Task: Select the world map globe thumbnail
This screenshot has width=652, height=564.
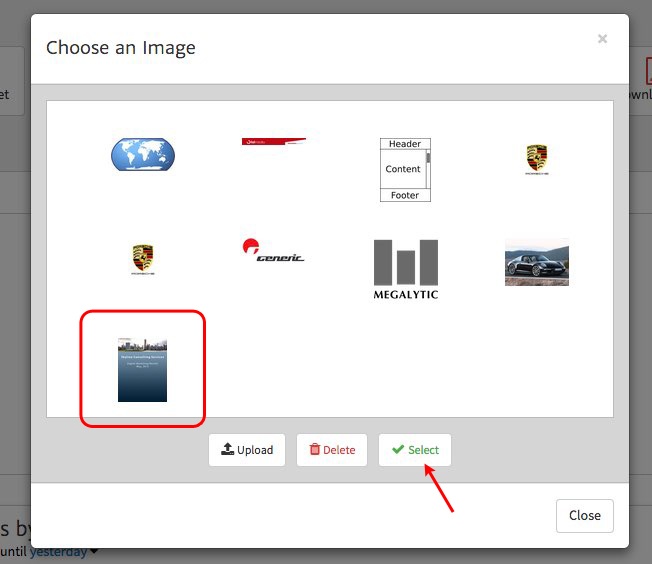Action: click(x=142, y=155)
